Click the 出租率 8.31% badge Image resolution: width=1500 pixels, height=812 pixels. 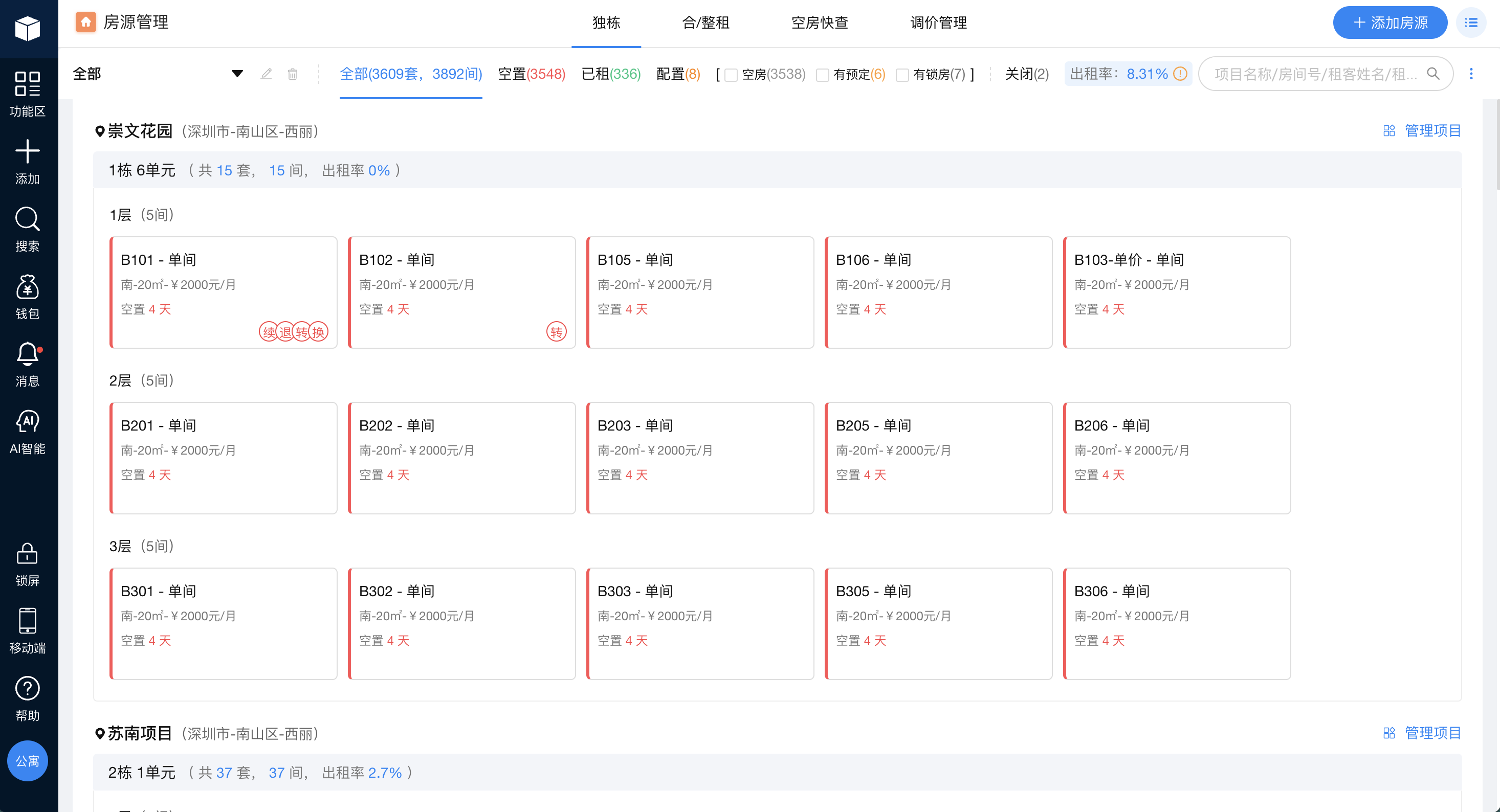point(1129,74)
